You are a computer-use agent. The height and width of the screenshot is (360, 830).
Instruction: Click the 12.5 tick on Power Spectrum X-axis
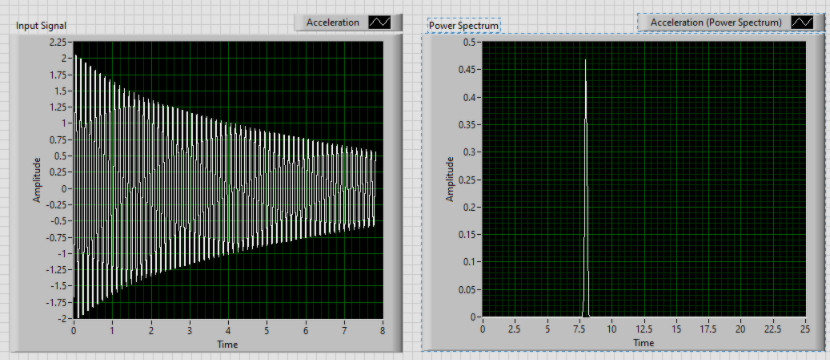click(x=644, y=328)
